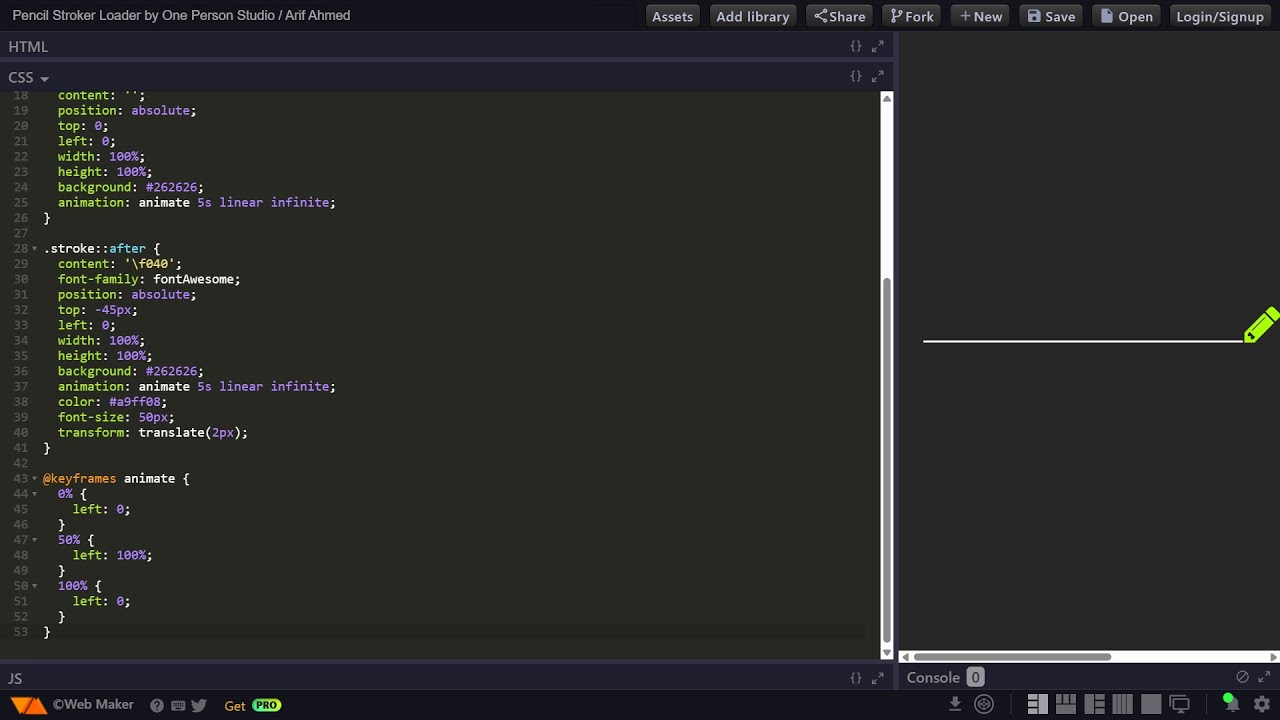This screenshot has height=720, width=1280.
Task: Expand the JS pane to full size
Action: [x=878, y=678]
